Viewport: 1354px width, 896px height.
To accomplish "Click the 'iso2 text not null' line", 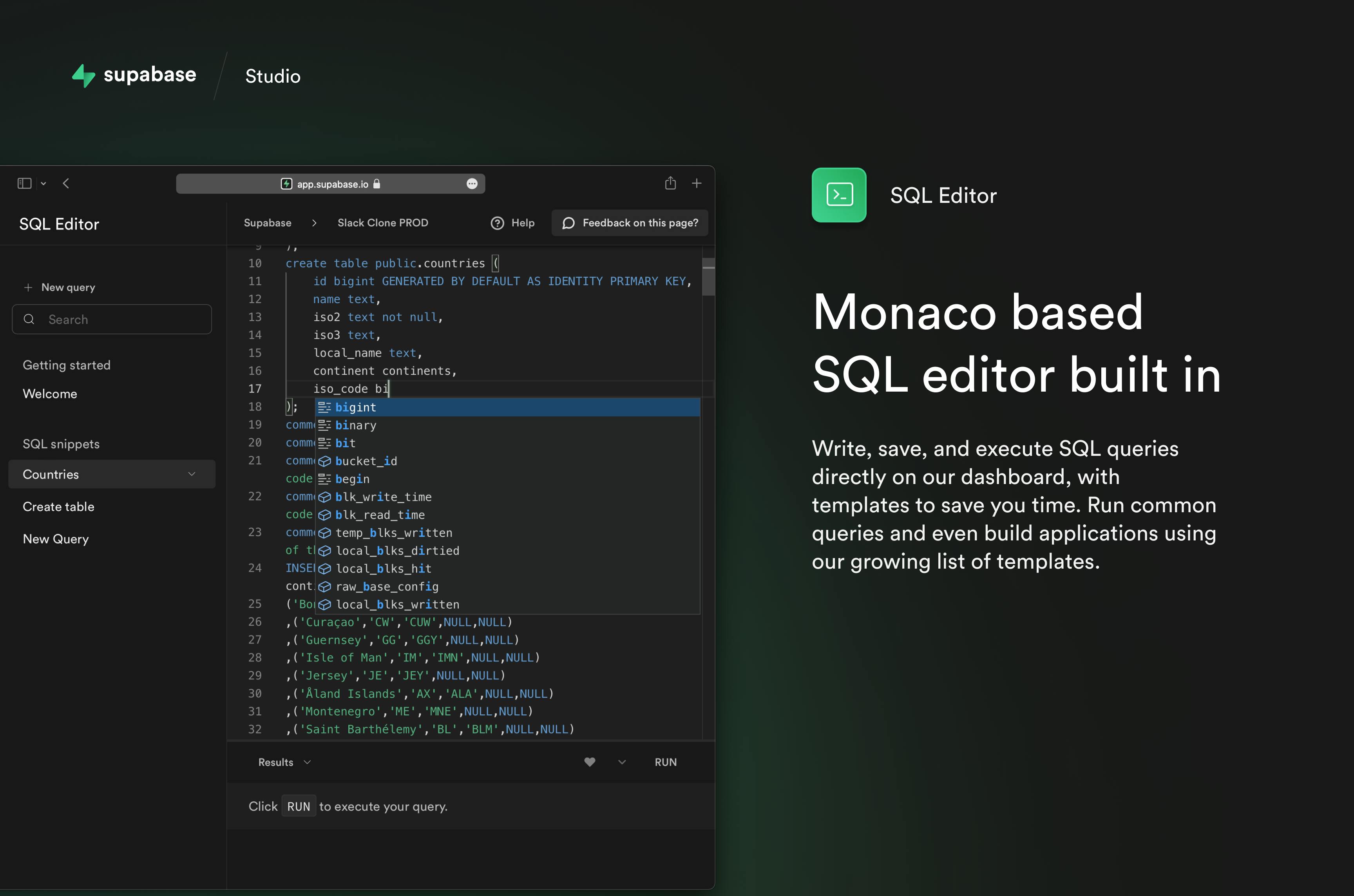I will (378, 317).
